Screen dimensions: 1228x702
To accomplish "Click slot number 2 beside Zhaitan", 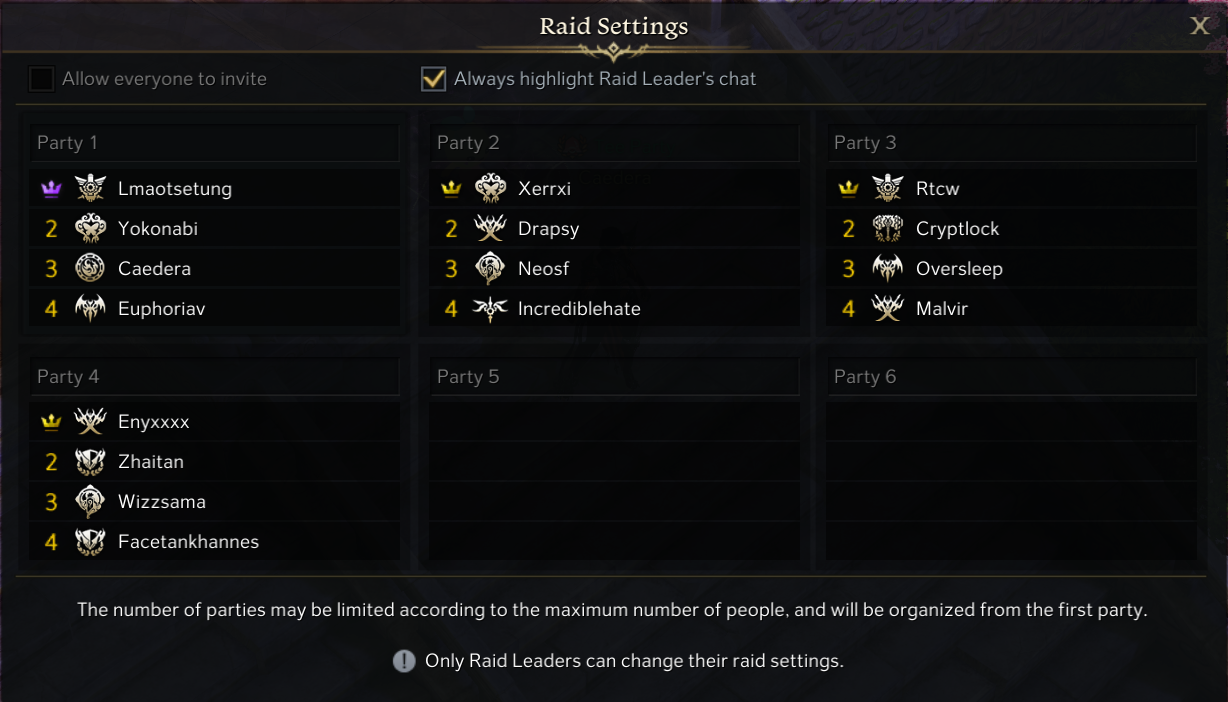I will [51, 462].
